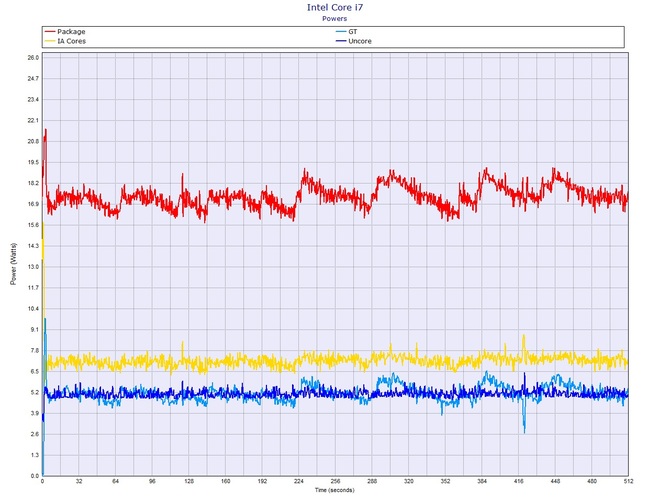The width and height of the screenshot is (670, 502).
Task: Click the Uncore legend entry
Action: pyautogui.click(x=354, y=41)
